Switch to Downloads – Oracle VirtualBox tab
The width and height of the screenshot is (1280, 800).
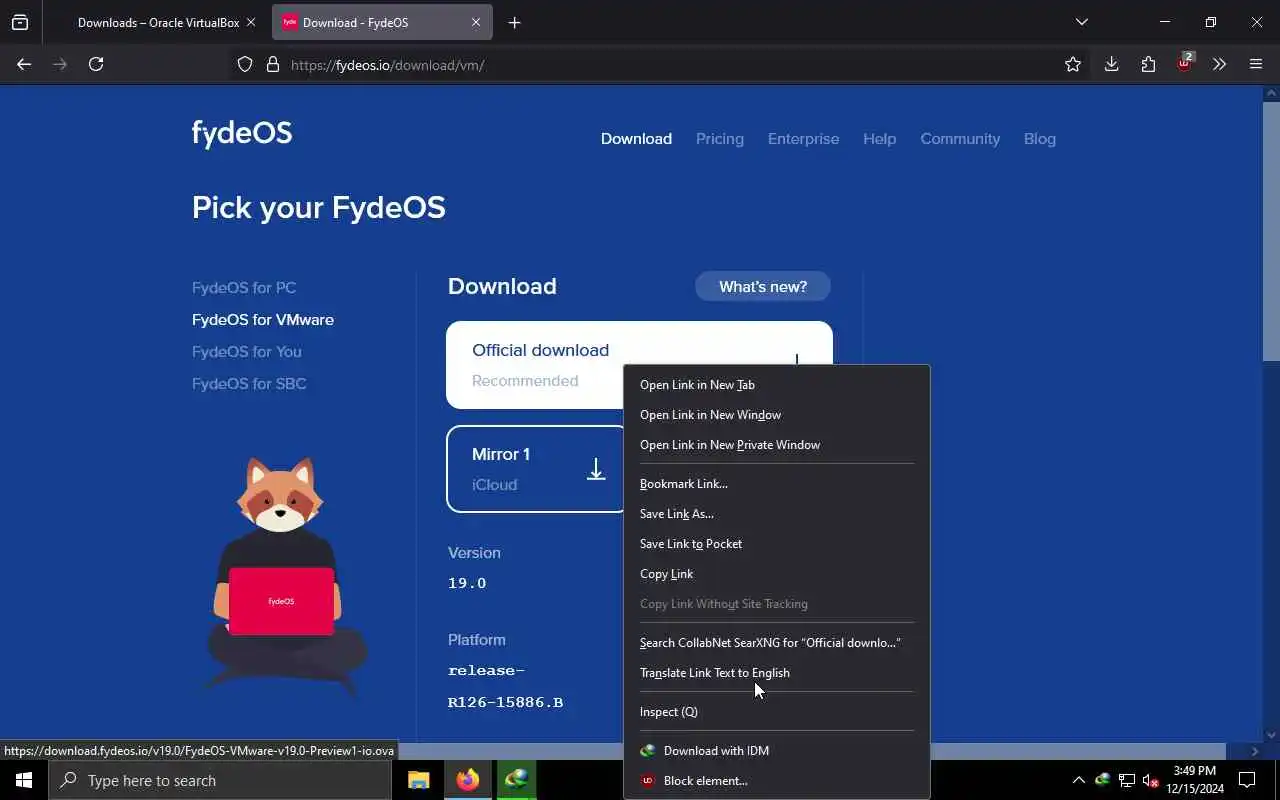click(158, 22)
